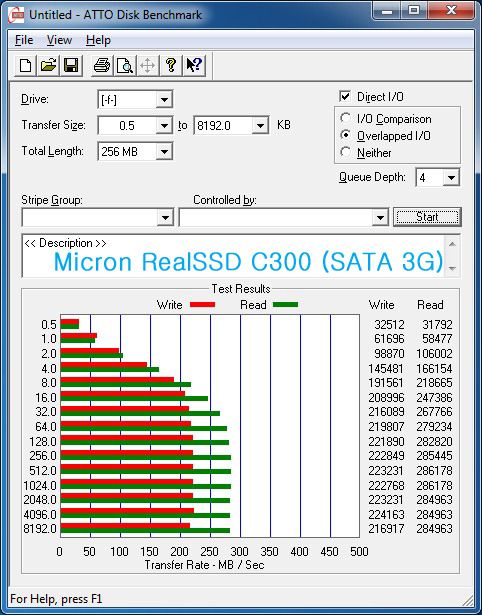Screen dimensions: 482x615
Task: Click the window resize grip corner
Action: pyautogui.click(x=468, y=601)
